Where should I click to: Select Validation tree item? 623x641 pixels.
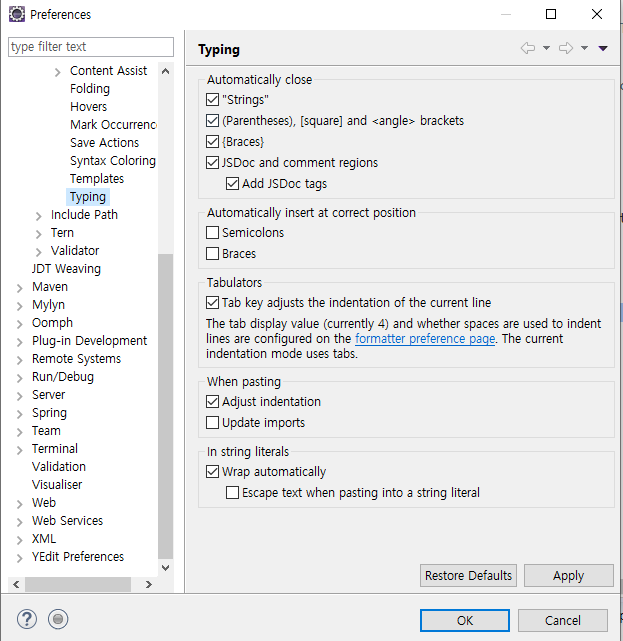pyautogui.click(x=59, y=466)
